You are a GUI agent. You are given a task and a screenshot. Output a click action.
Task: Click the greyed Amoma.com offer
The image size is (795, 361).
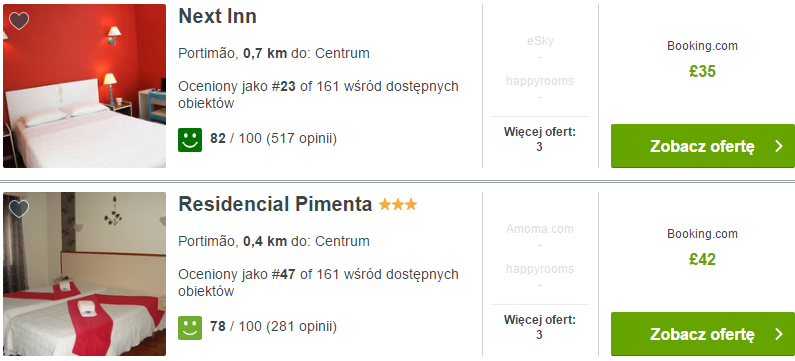(x=540, y=229)
